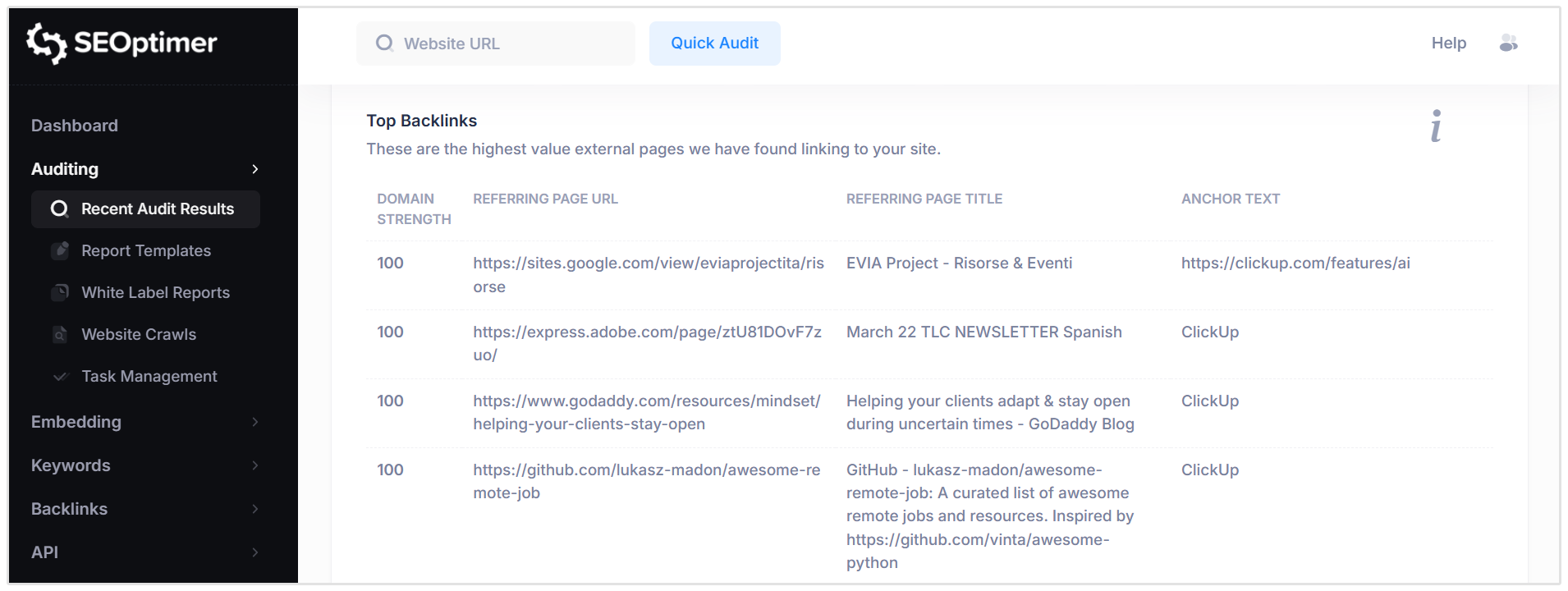Switch to the Dashboard view

coord(74,125)
